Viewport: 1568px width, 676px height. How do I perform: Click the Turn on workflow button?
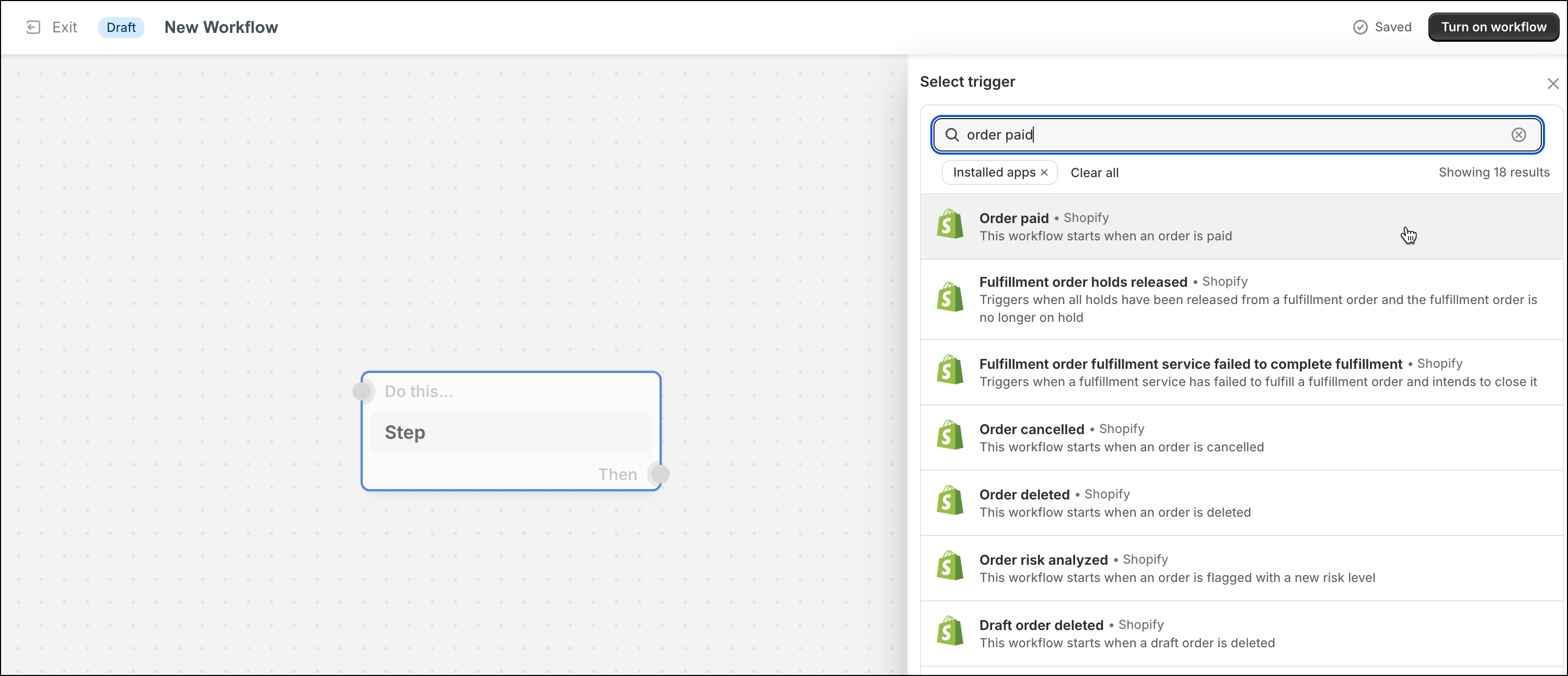coord(1493,27)
